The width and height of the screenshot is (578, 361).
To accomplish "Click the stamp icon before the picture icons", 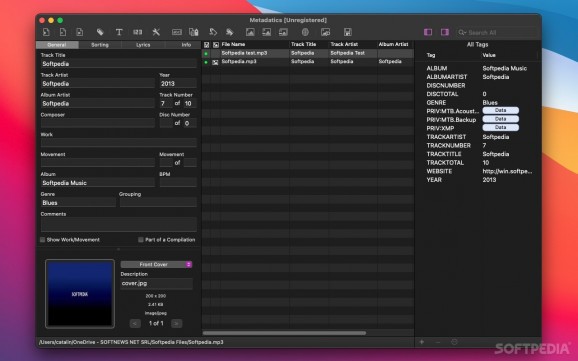I will point(229,32).
